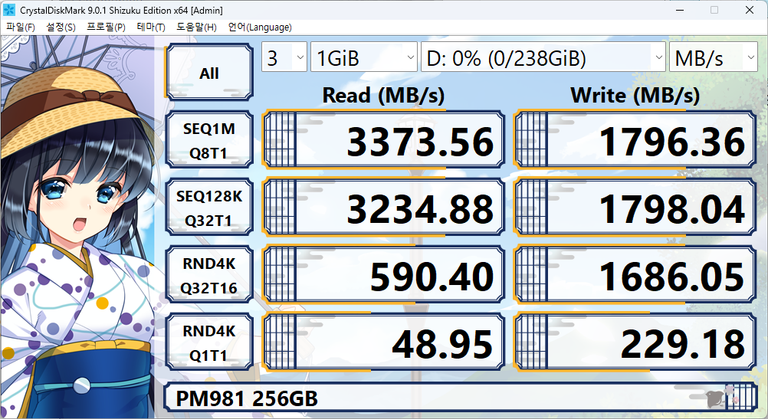Click the RND4K Q1T1 write result 229.18
Viewport: 768px width, 419px height.
click(x=635, y=343)
